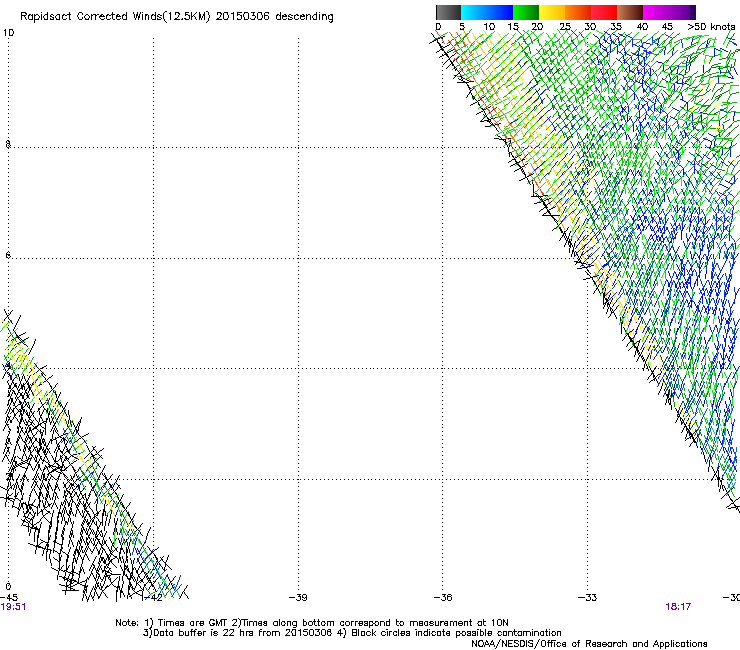The width and height of the screenshot is (740, 650).
Task: Click the brown 35-40 knots color swatch
Action: coord(630,12)
